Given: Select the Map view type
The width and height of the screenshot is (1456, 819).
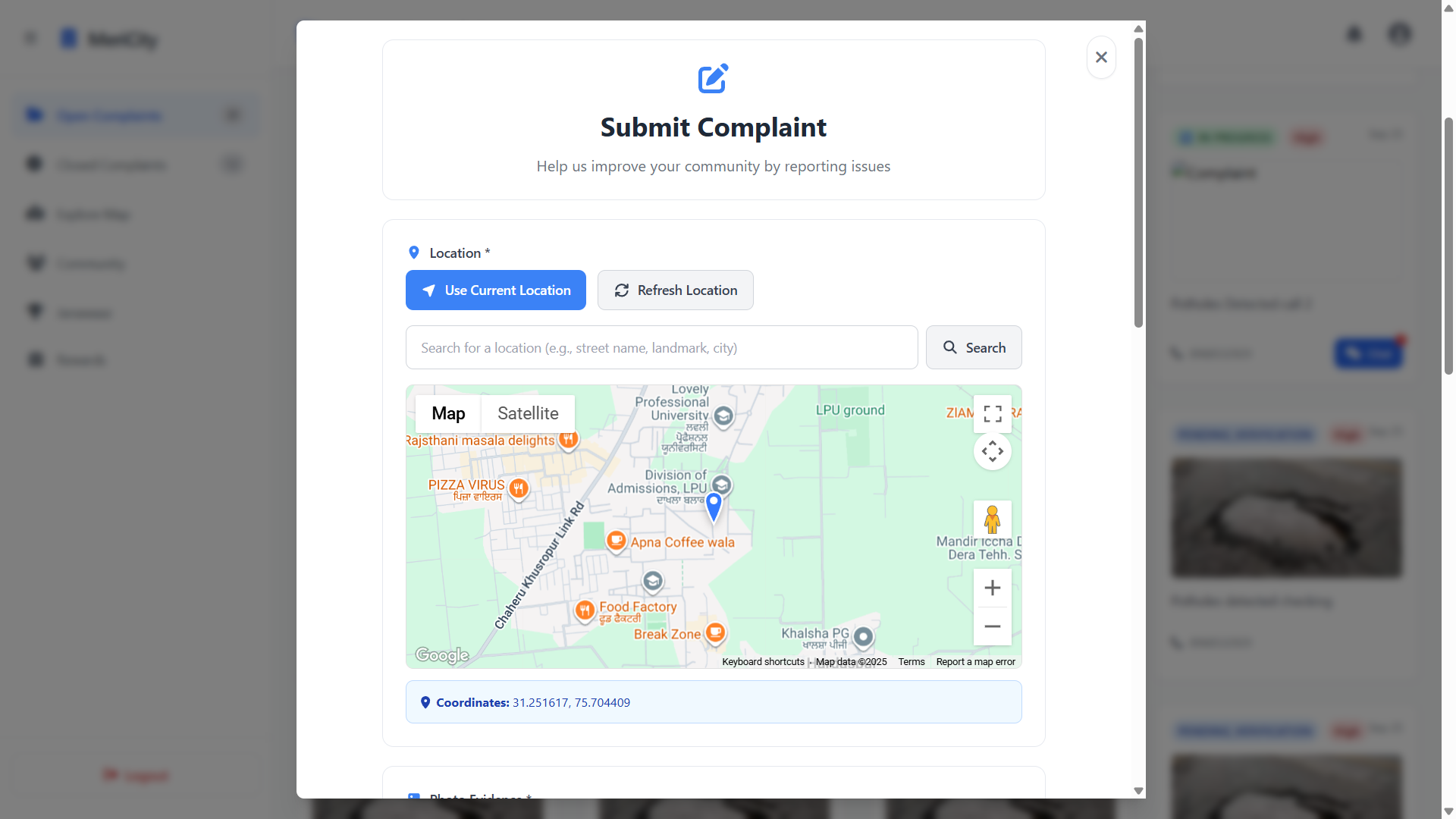Looking at the screenshot, I should pyautogui.click(x=448, y=413).
